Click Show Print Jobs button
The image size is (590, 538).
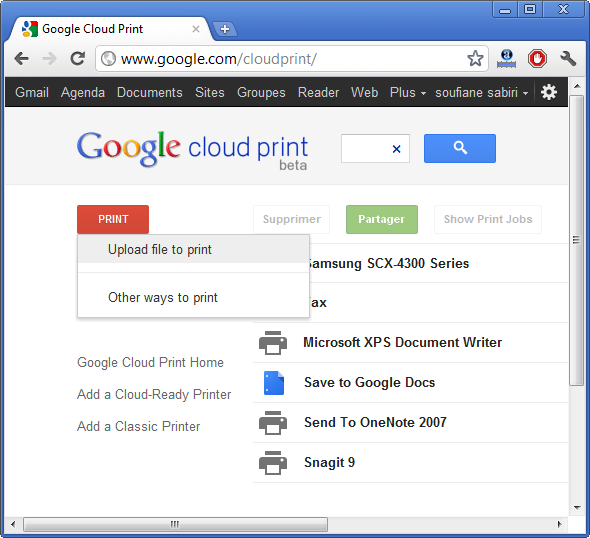click(488, 219)
